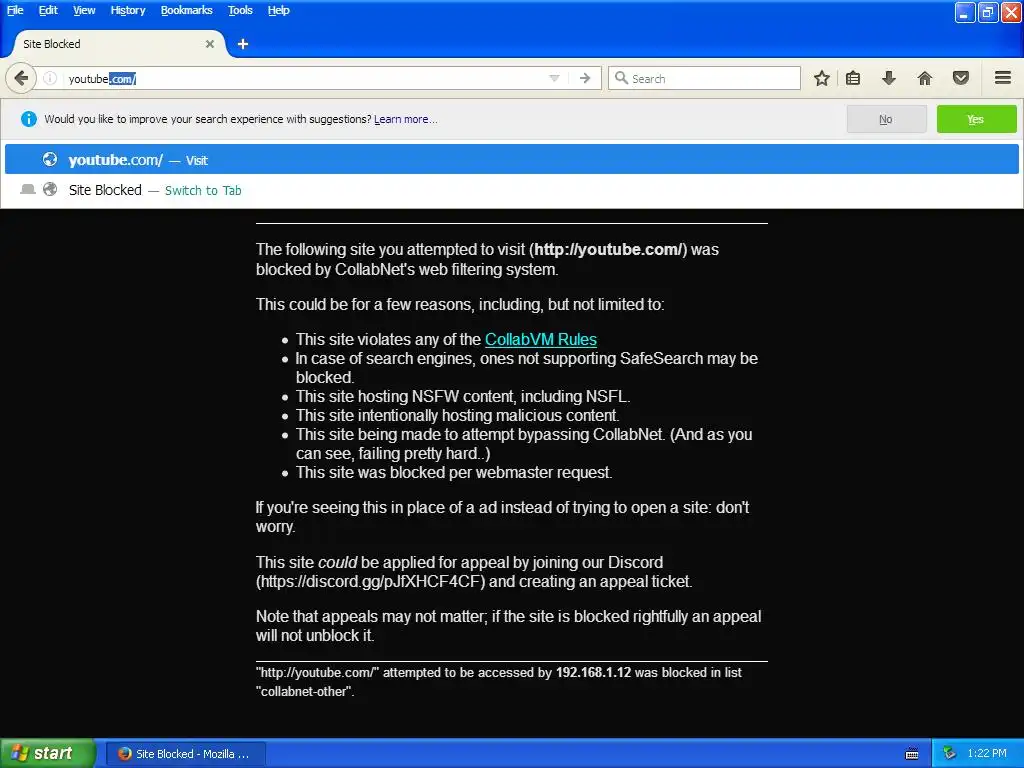Open the History menu
The width and height of the screenshot is (1024, 768).
click(128, 10)
